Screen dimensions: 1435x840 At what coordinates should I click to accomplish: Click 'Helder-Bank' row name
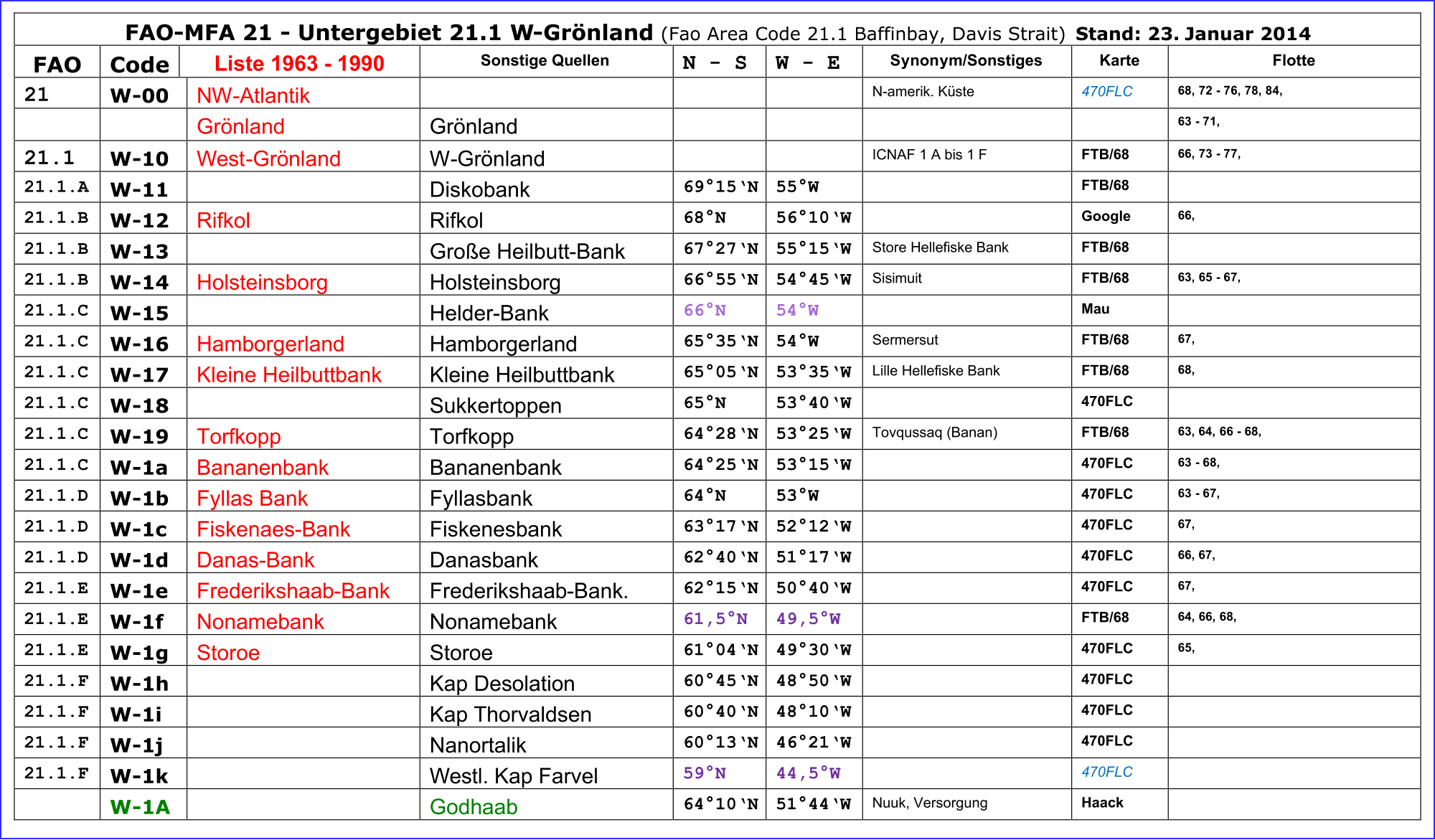click(x=489, y=313)
